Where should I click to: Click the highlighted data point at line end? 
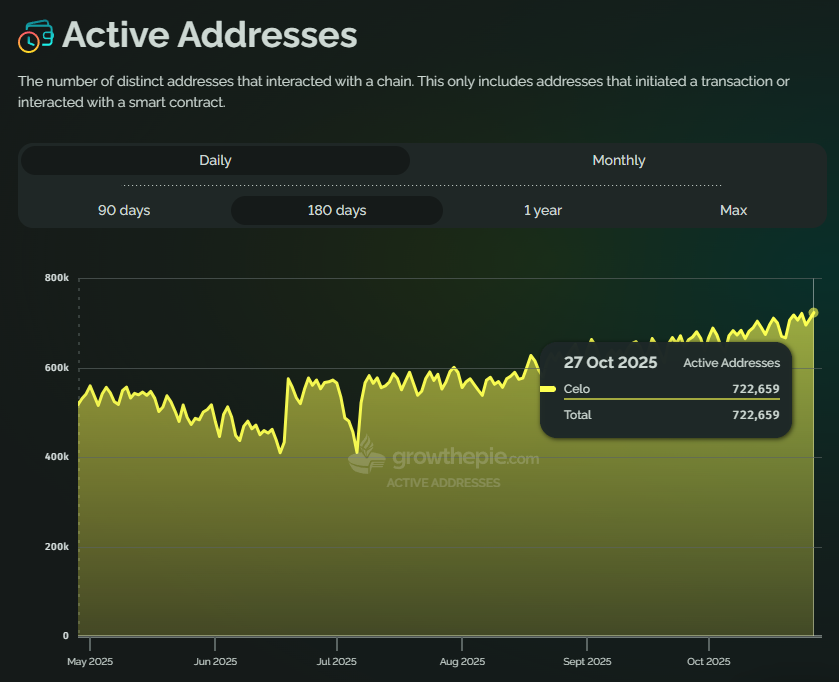(813, 313)
